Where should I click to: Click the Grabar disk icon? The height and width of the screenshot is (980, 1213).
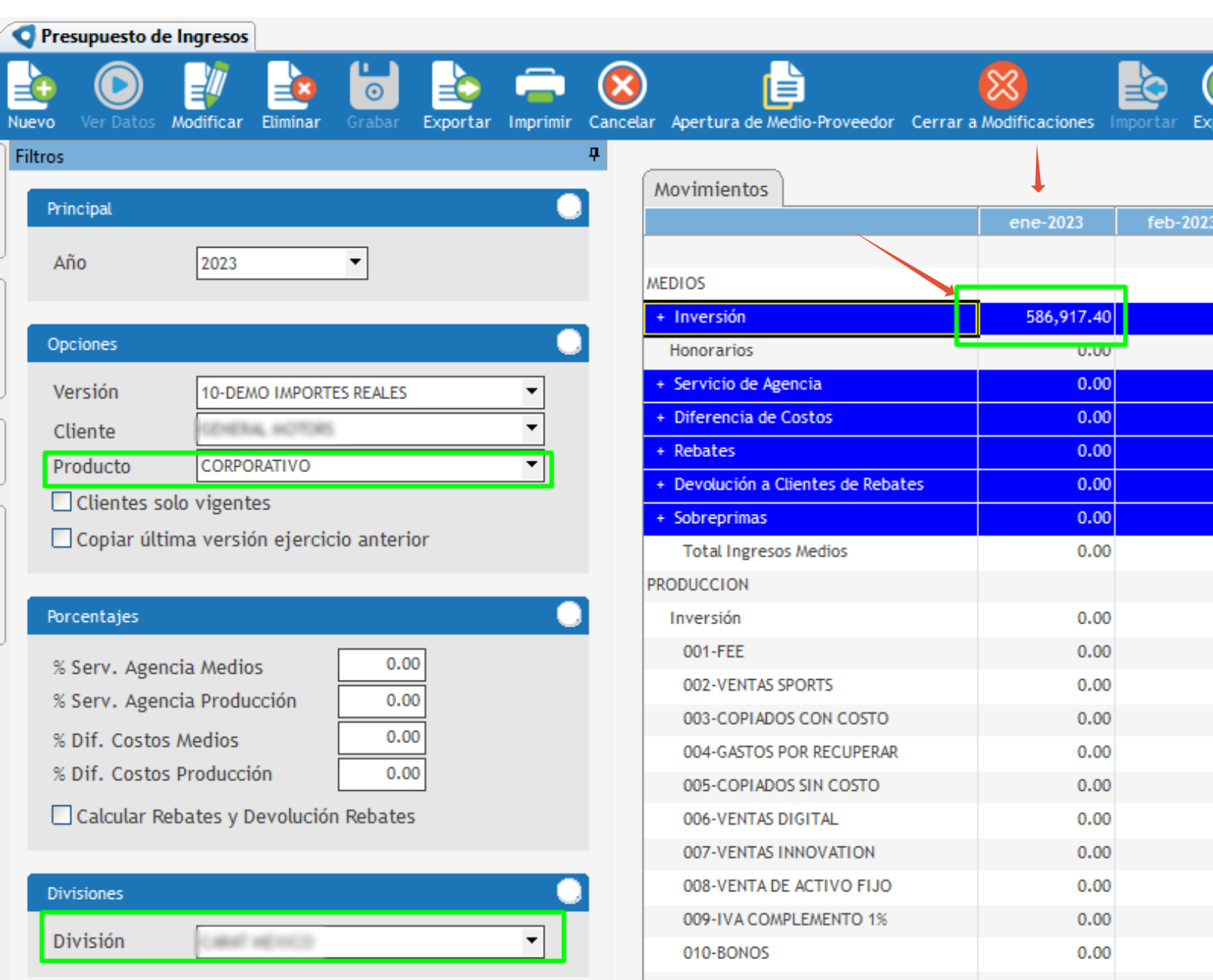[374, 86]
